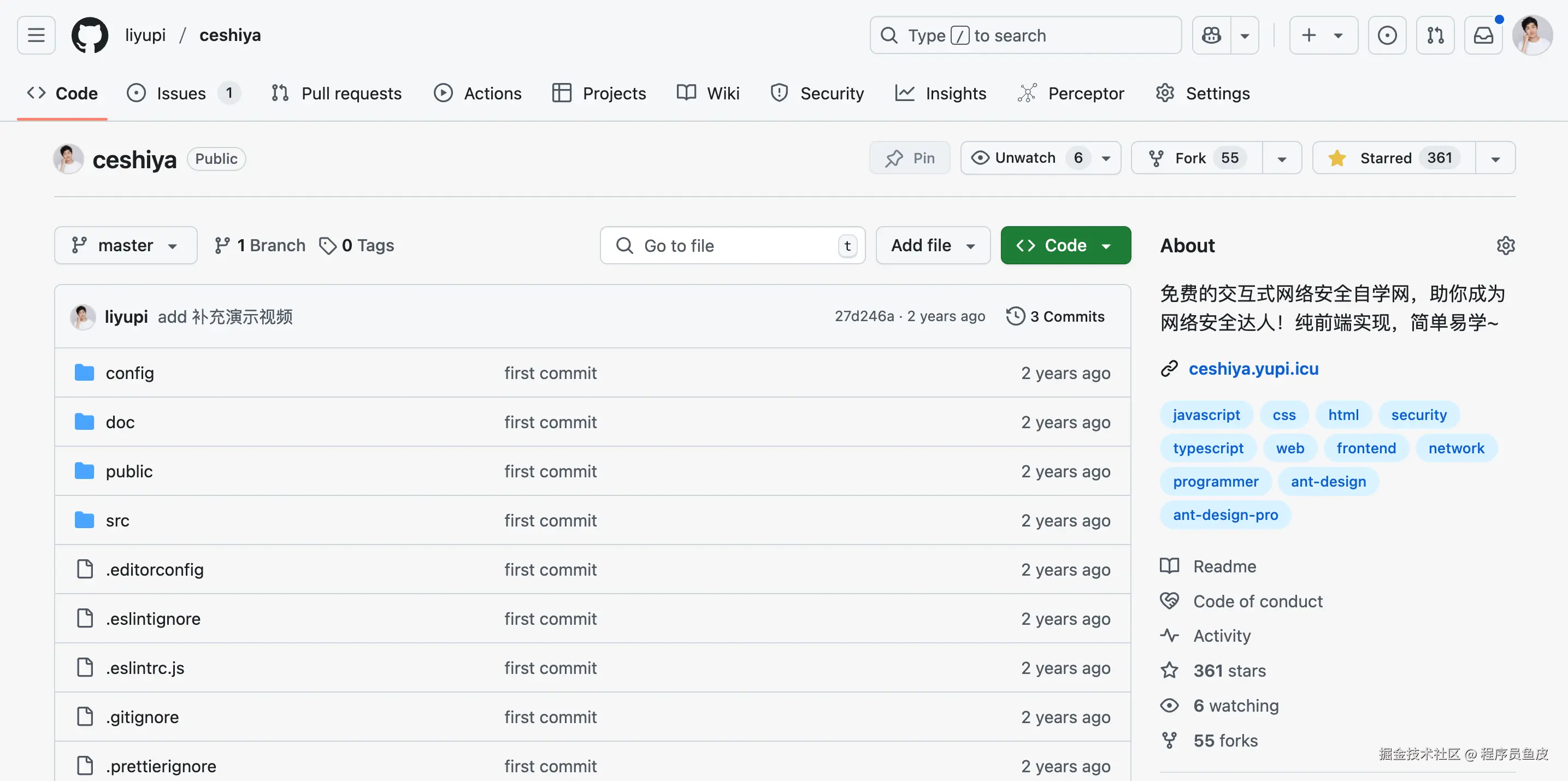Click the global pull requests icon
This screenshot has width=1568, height=781.
(1435, 35)
